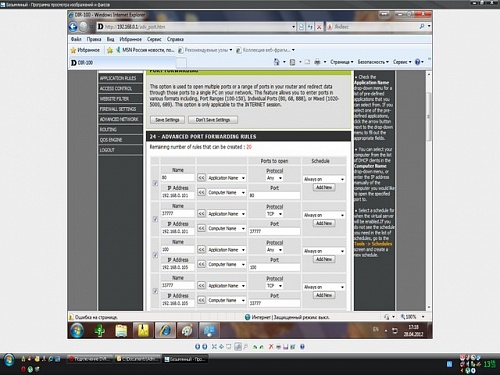Click the Internet Explorer back arrow button
Screen dimensions: 500x375
point(73,27)
